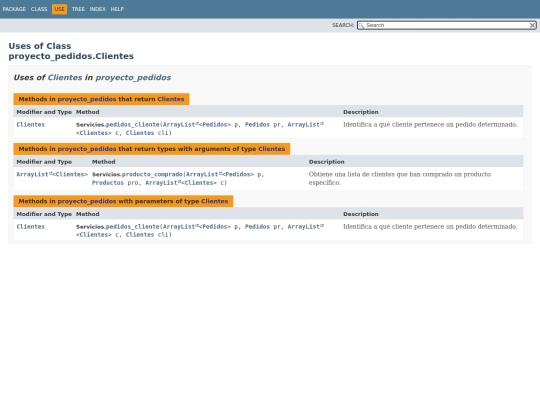Image resolution: width=540 pixels, height=405 pixels.
Task: Click 'Obtiene una lista de clientes' description text
Action: [399, 178]
